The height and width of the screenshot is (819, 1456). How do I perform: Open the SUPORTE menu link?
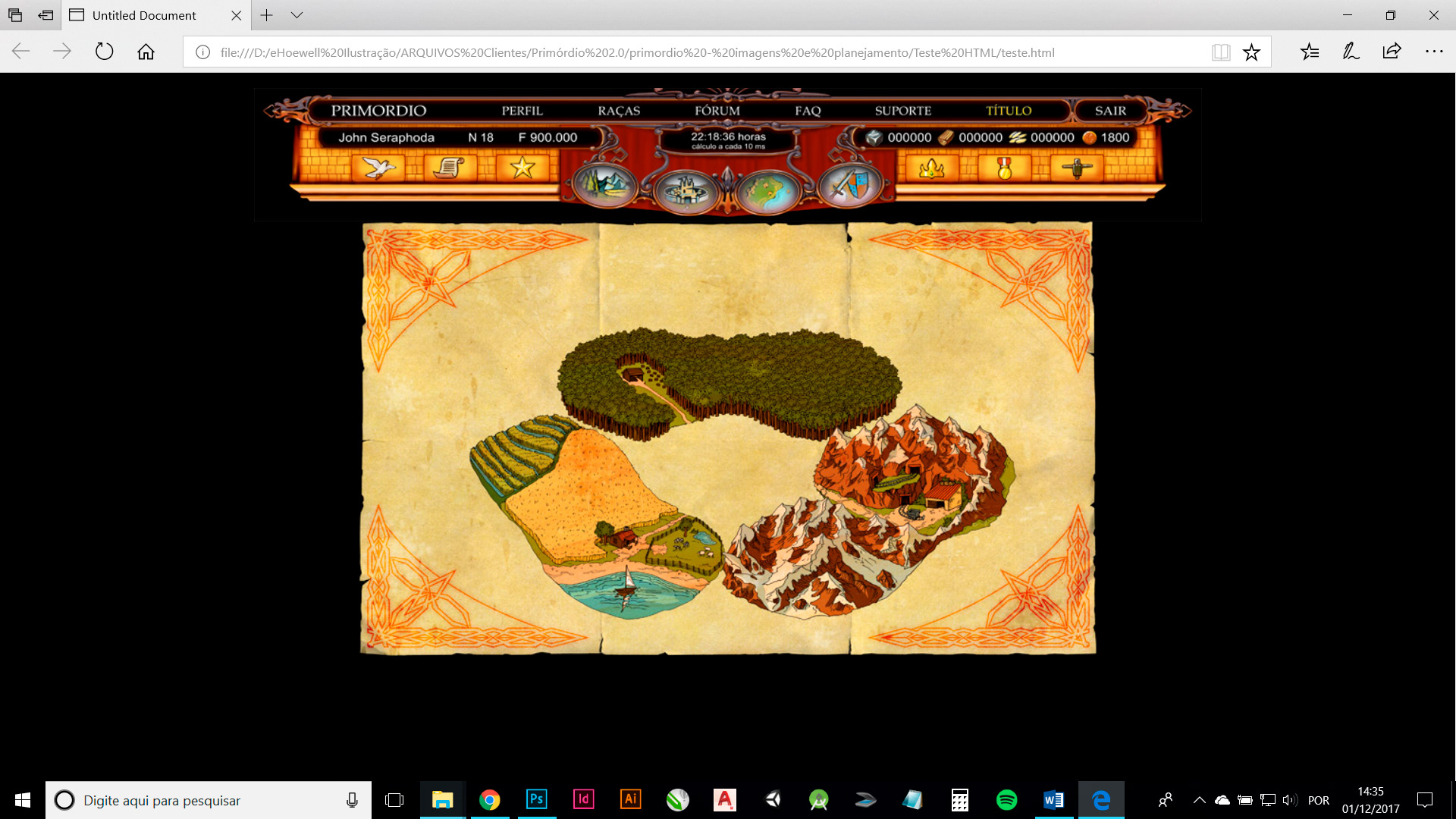pos(902,111)
